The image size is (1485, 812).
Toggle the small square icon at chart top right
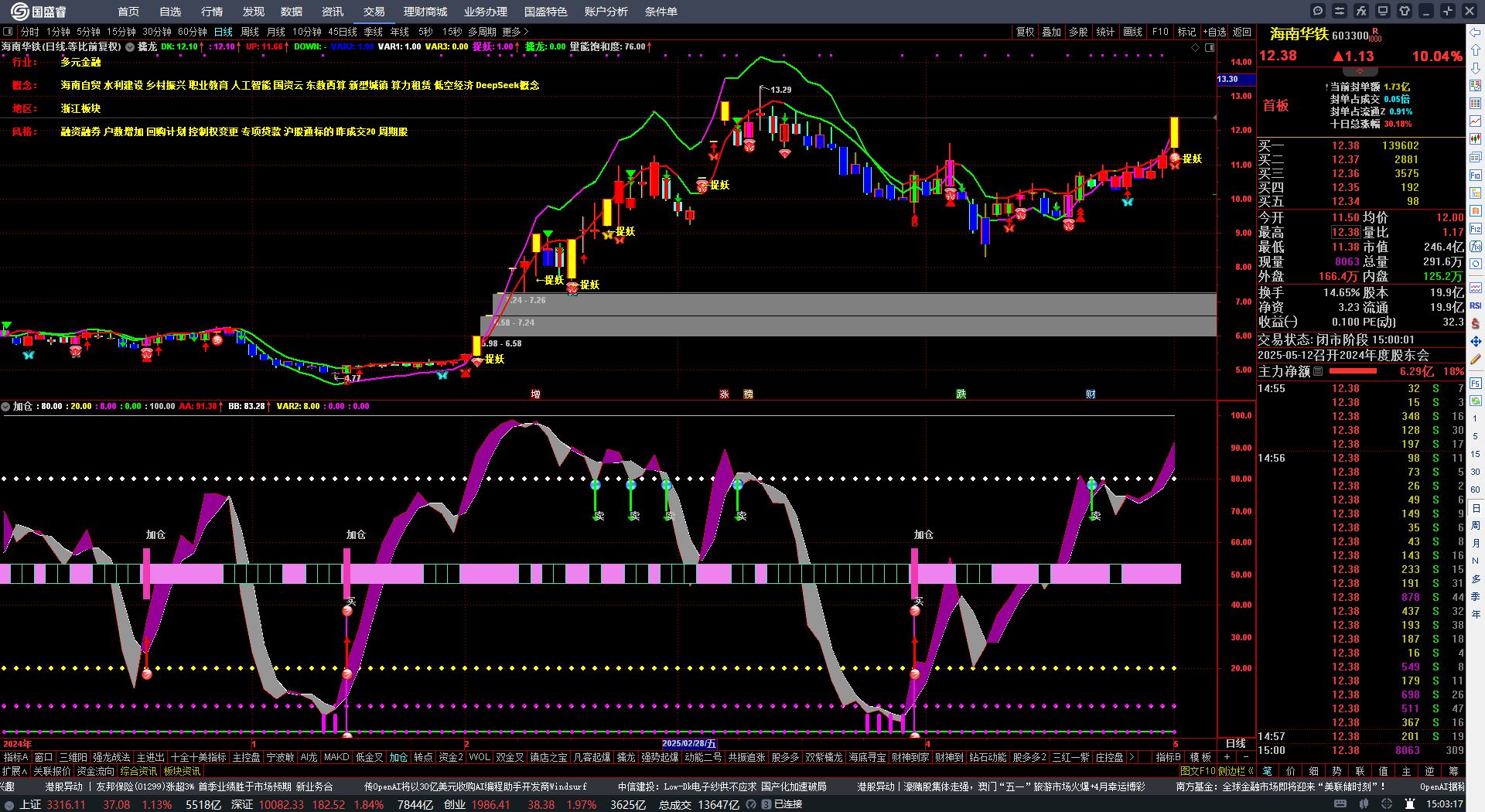coord(1210,47)
